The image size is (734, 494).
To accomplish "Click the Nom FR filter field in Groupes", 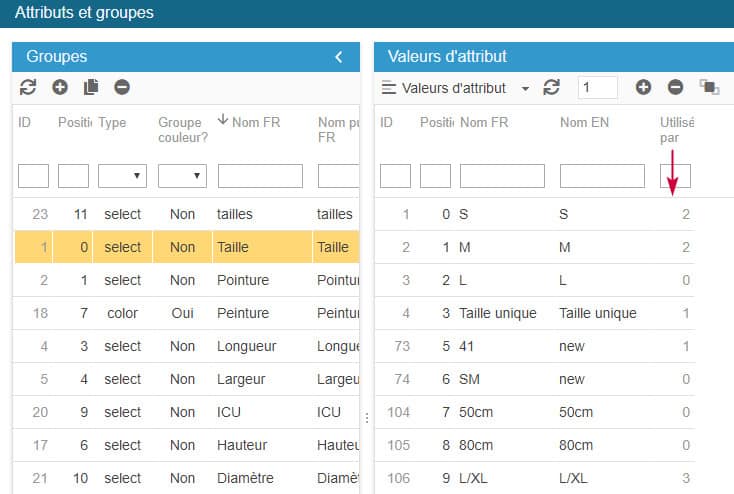I will (x=260, y=176).
